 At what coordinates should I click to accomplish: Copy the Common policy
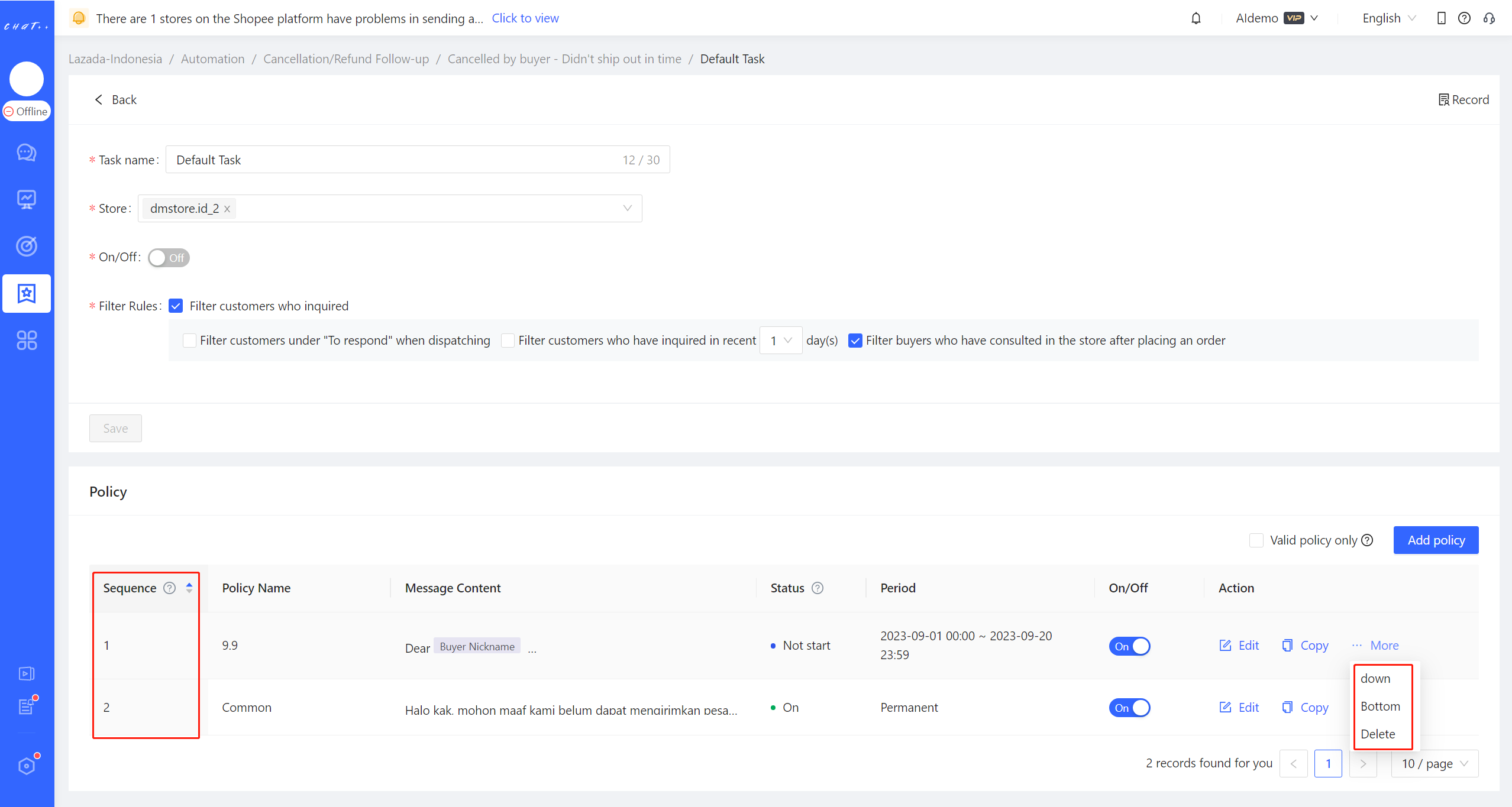click(1305, 707)
